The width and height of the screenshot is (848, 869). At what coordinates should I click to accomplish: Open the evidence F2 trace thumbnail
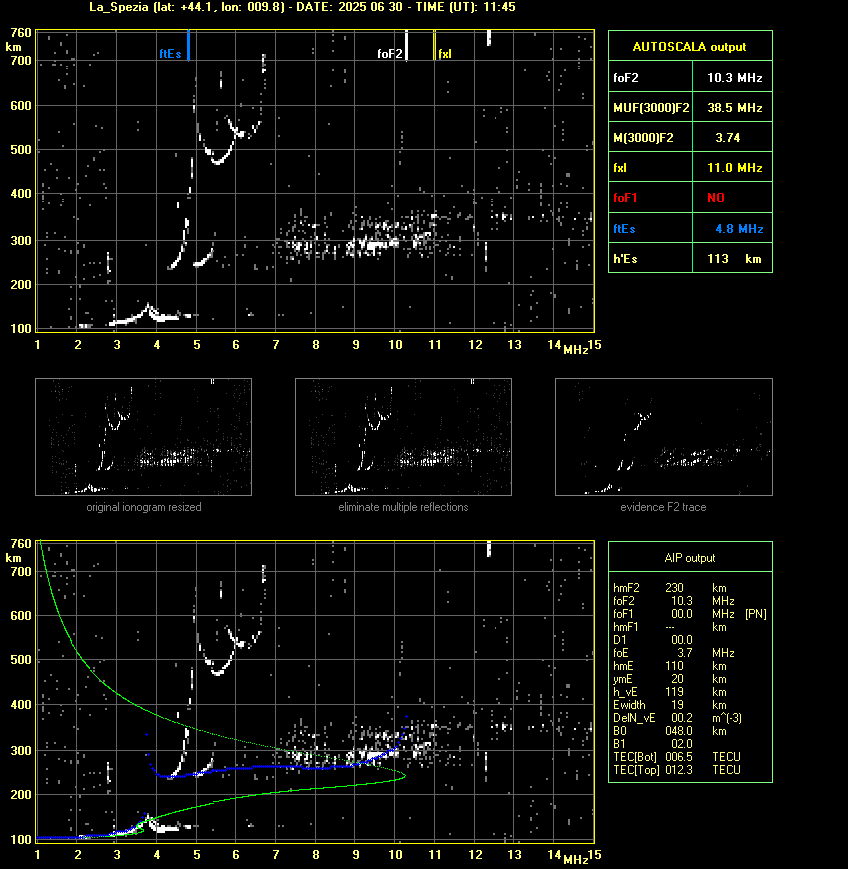[664, 437]
